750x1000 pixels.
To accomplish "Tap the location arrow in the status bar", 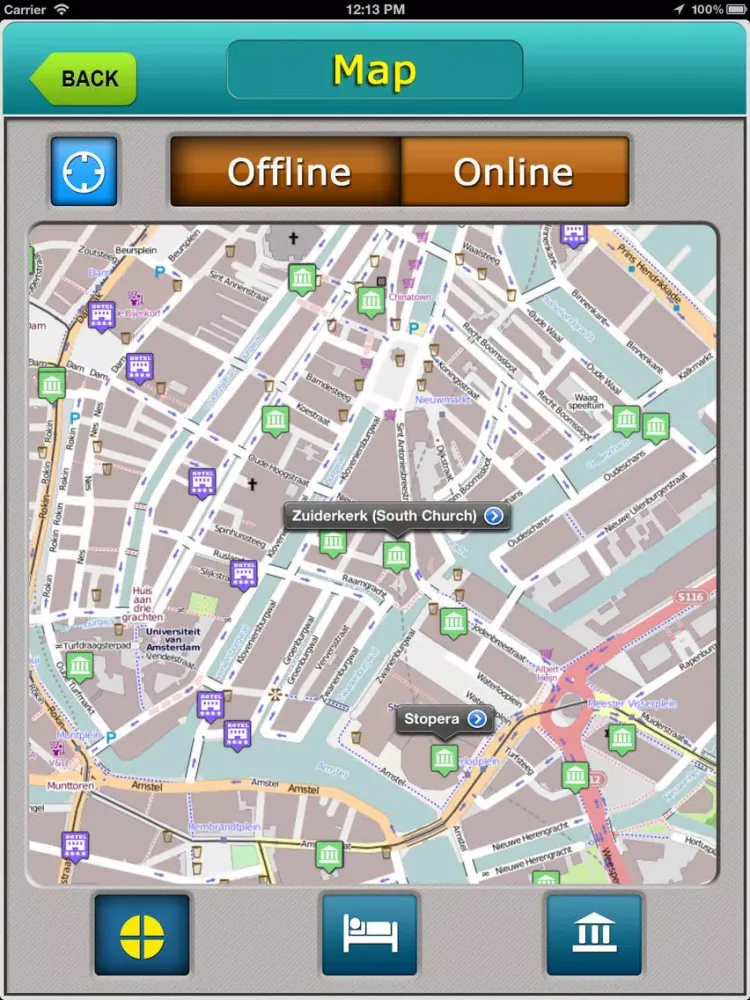I will (679, 10).
